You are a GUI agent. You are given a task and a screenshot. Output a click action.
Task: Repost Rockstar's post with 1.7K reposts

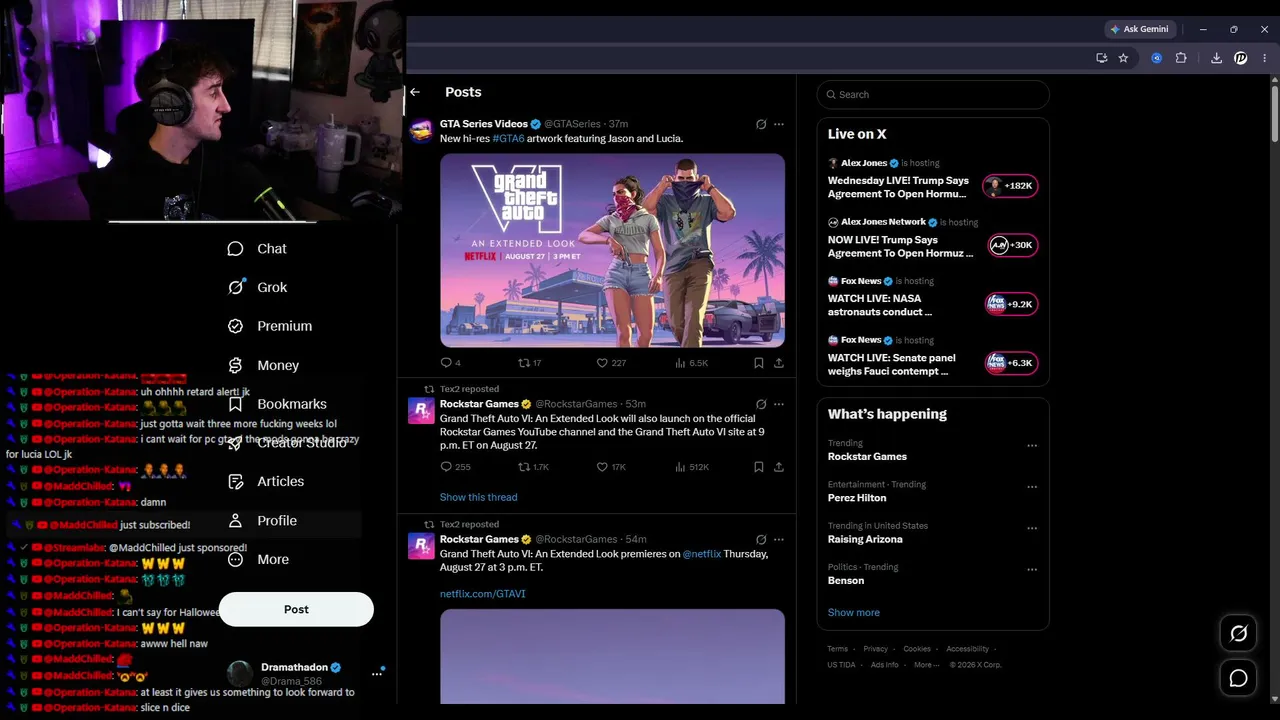(533, 467)
